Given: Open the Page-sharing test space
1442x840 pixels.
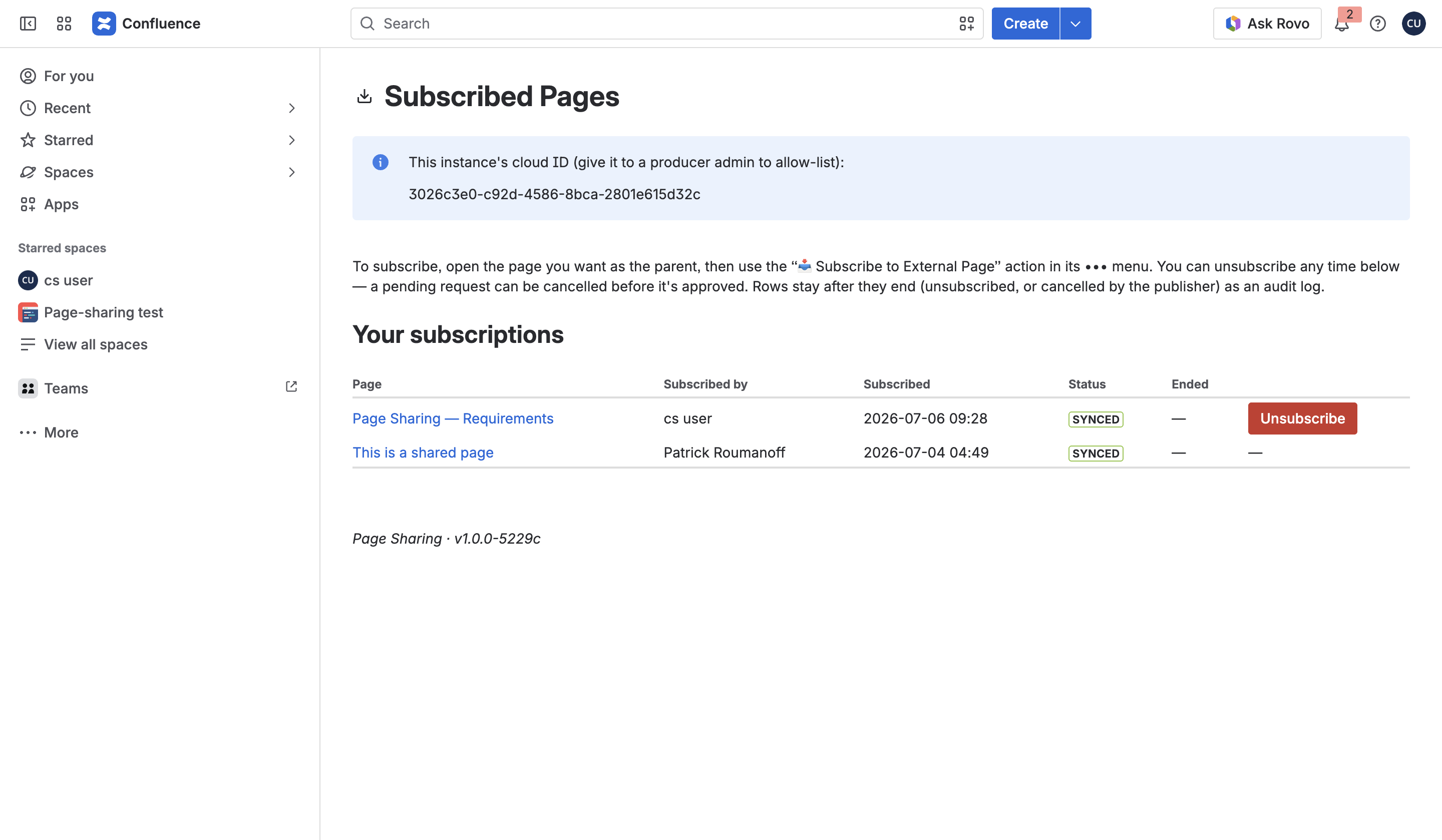Looking at the screenshot, I should click(160, 312).
